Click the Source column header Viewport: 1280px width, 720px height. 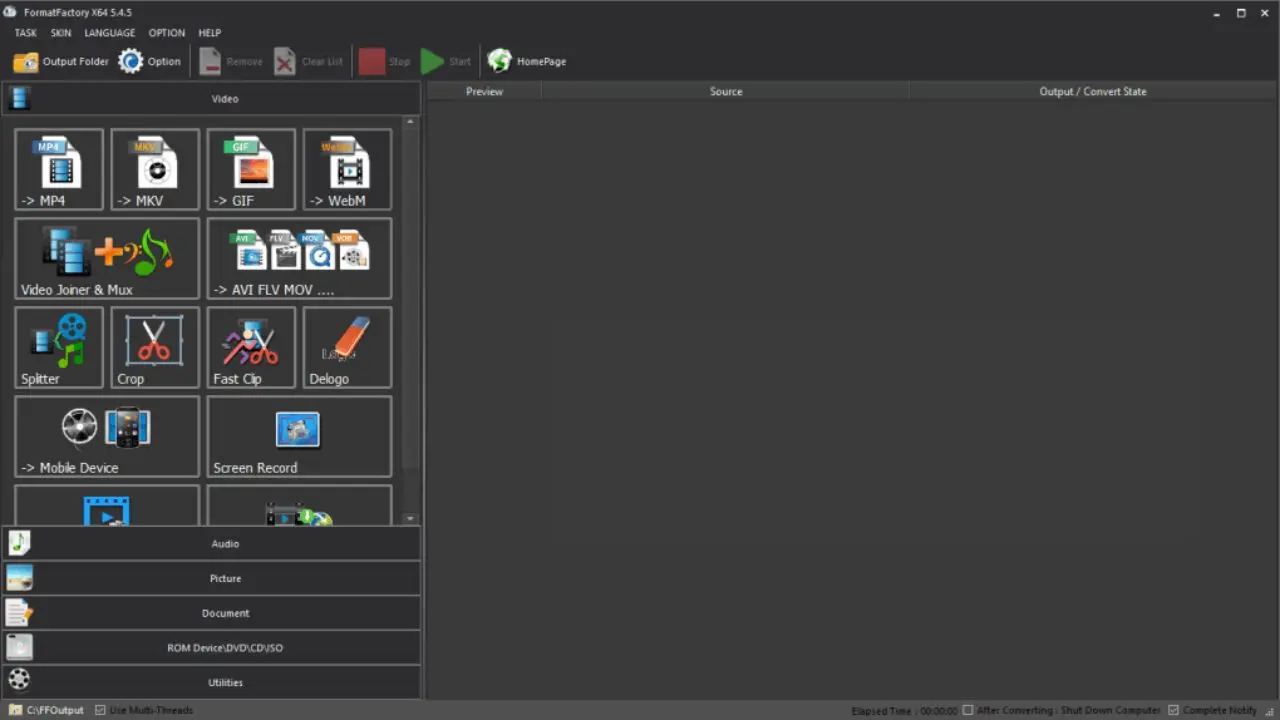(726, 91)
